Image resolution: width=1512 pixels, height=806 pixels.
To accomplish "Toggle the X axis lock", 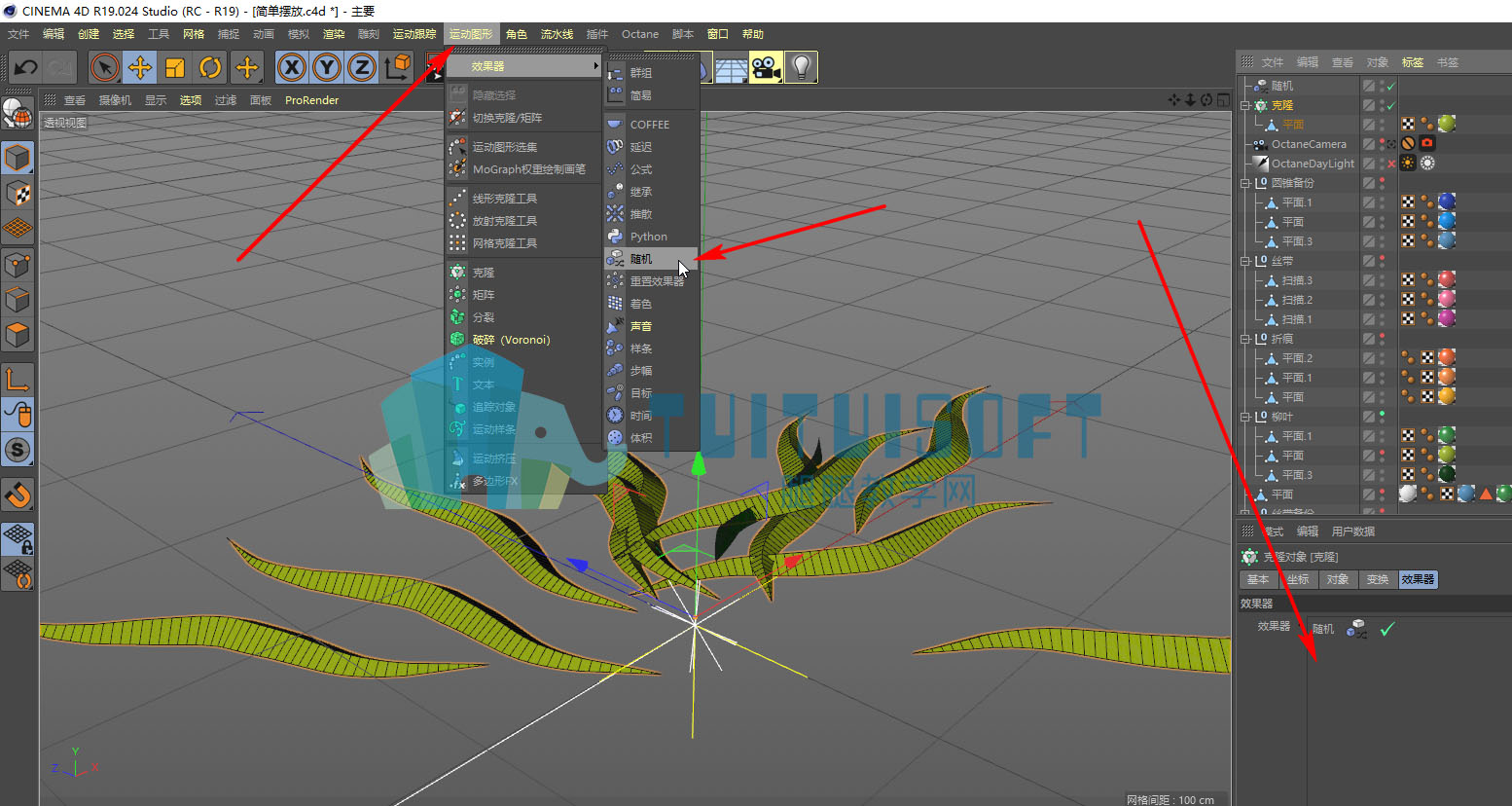I will pyautogui.click(x=292, y=67).
